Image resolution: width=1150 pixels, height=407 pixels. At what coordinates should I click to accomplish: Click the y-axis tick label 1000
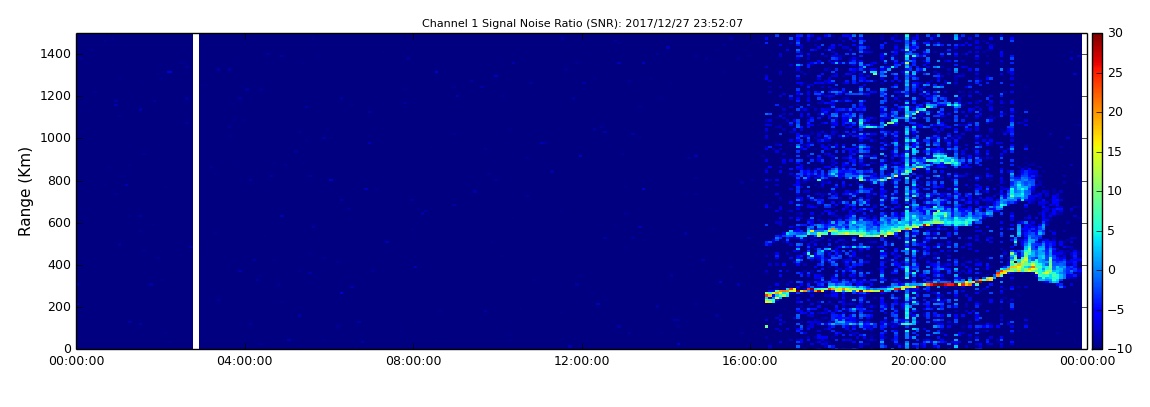point(56,138)
